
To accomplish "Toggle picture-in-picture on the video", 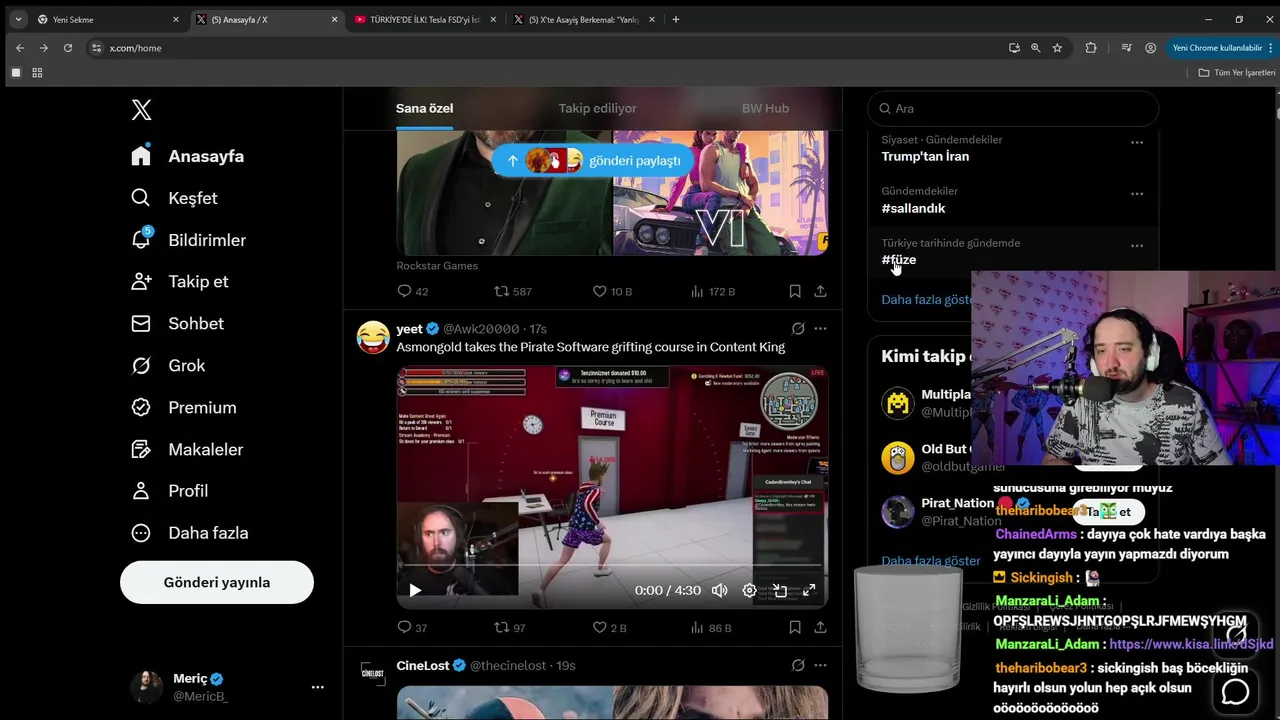I will [780, 590].
